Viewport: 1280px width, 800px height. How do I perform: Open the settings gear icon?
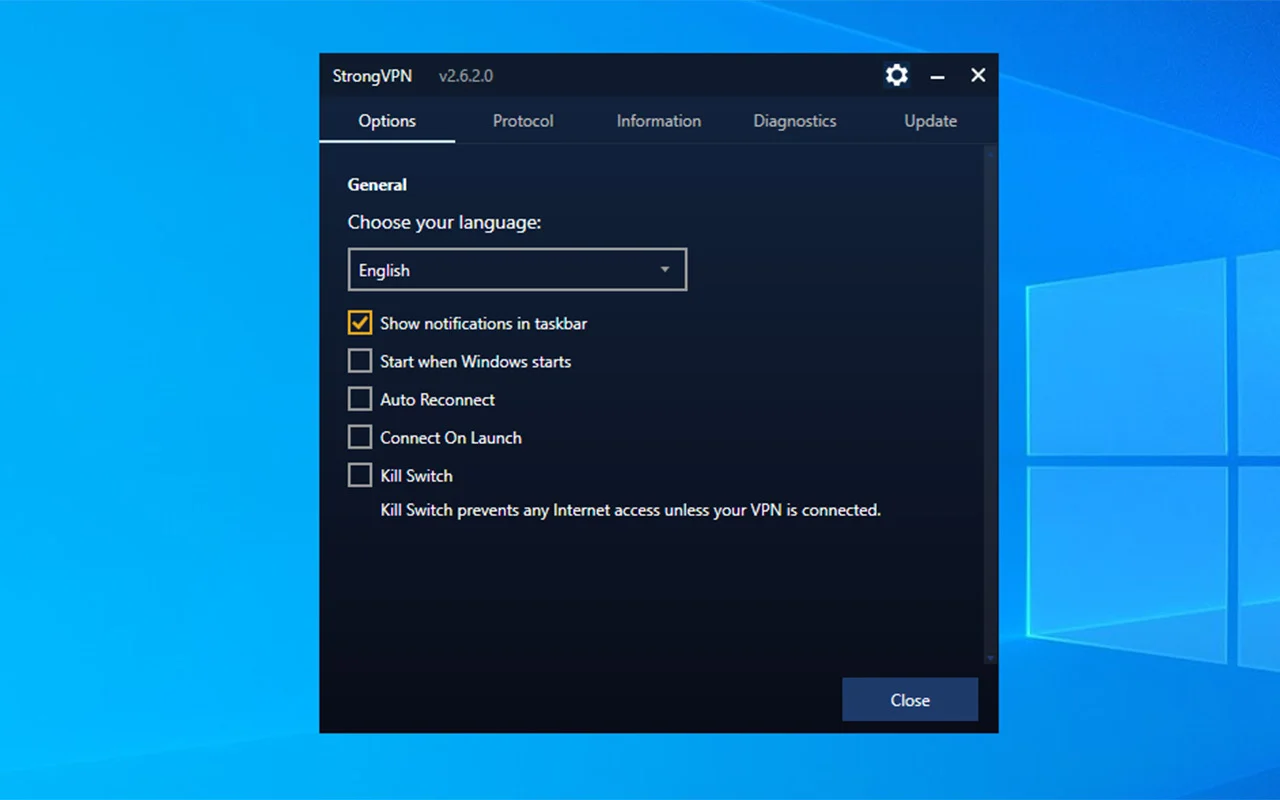(897, 75)
